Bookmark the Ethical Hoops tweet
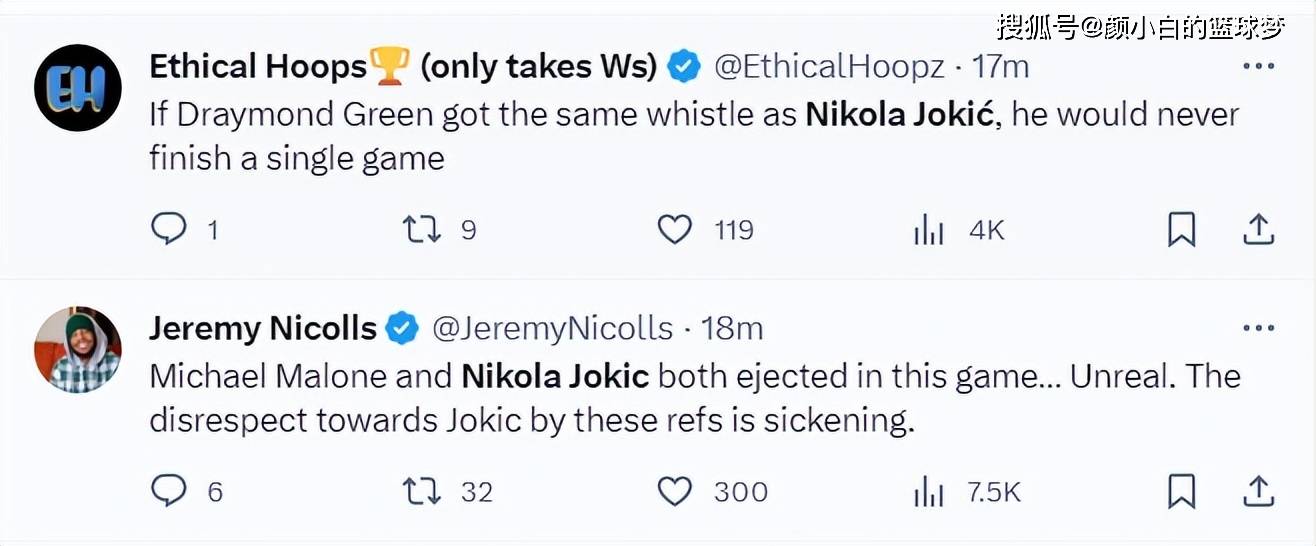This screenshot has height=546, width=1316. (x=1181, y=230)
